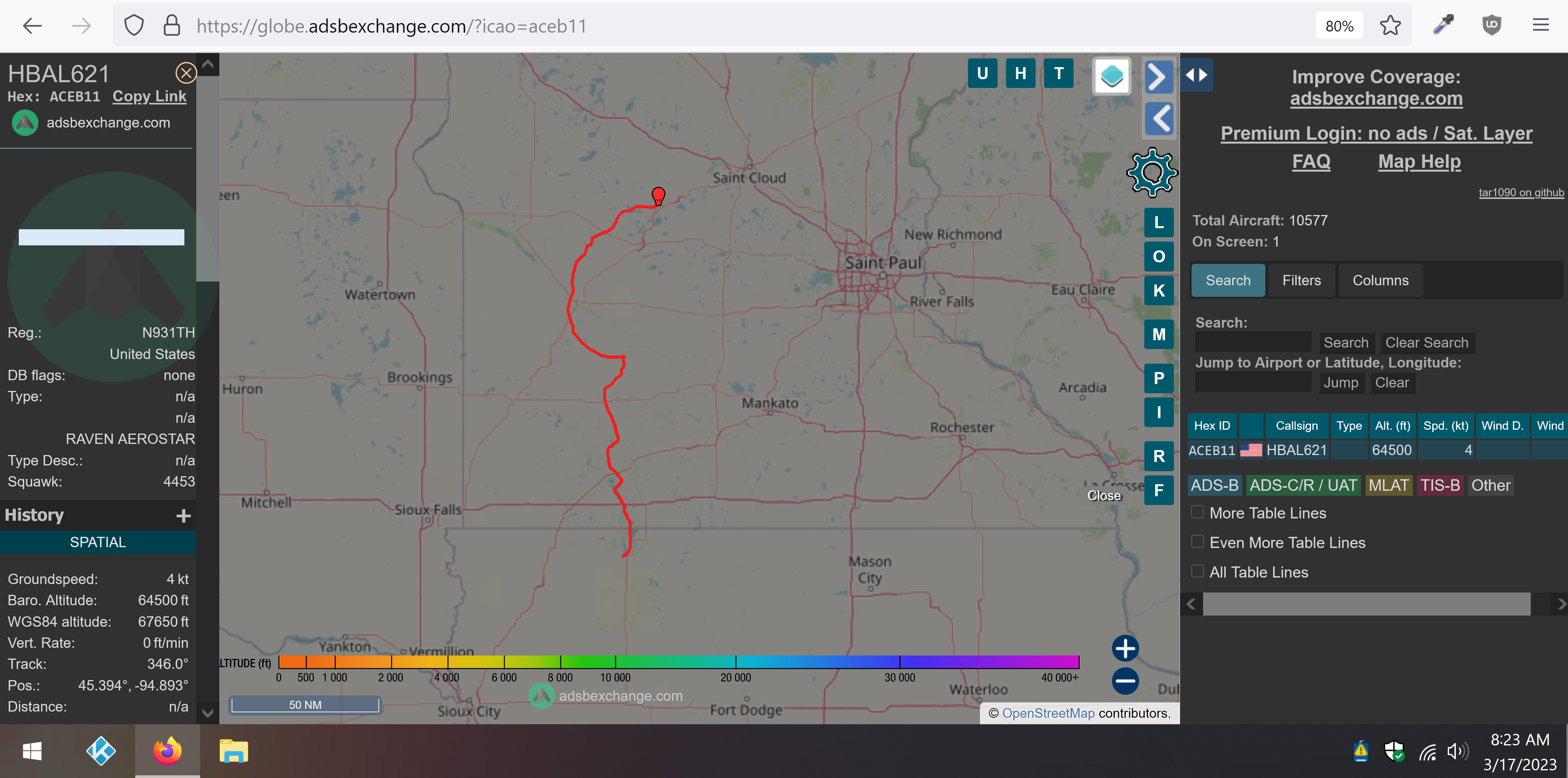Open the Premium Login link
1568x778 pixels.
(1376, 133)
